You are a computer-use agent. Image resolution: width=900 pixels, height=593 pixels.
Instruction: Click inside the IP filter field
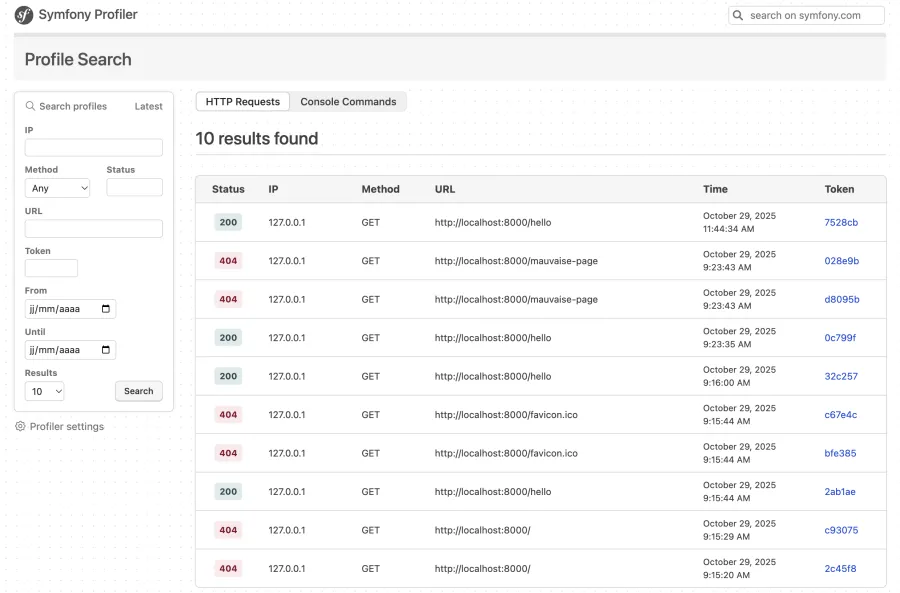click(x=93, y=147)
